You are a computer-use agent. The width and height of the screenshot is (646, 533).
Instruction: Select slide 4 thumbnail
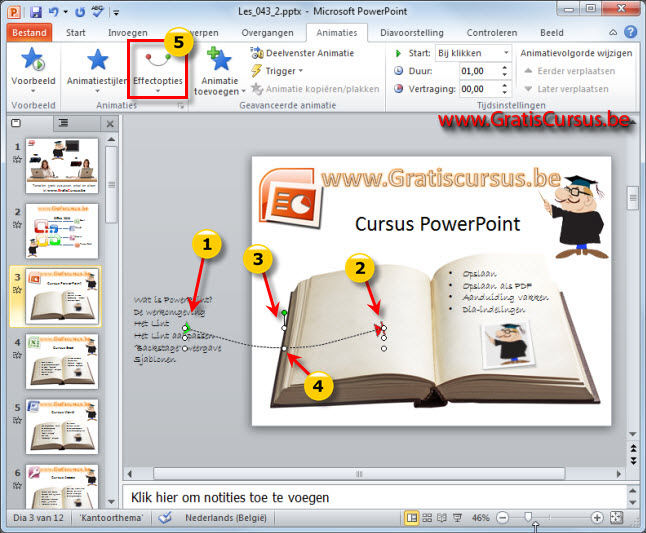tap(62, 362)
